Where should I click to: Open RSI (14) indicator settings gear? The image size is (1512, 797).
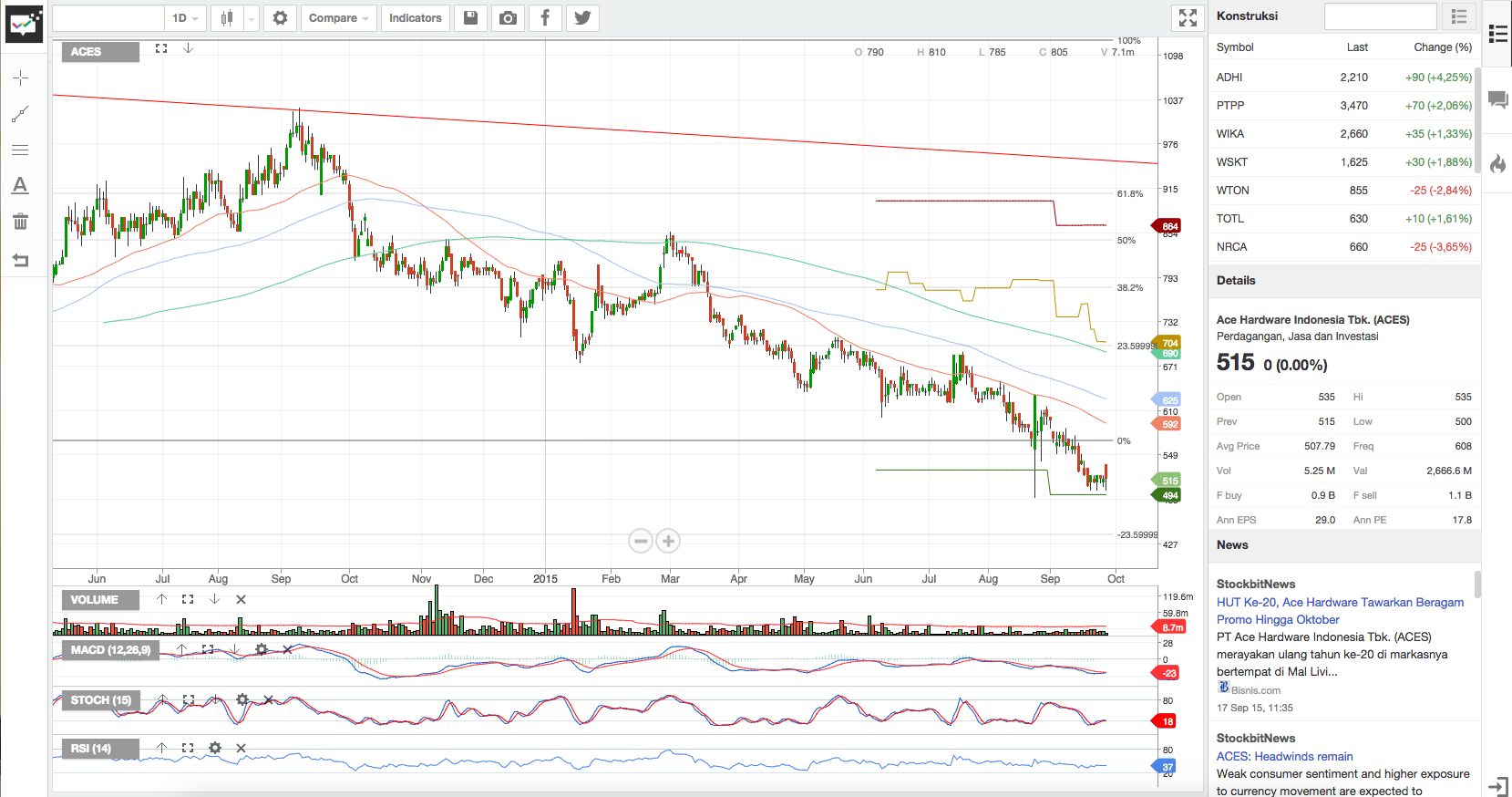[x=215, y=748]
